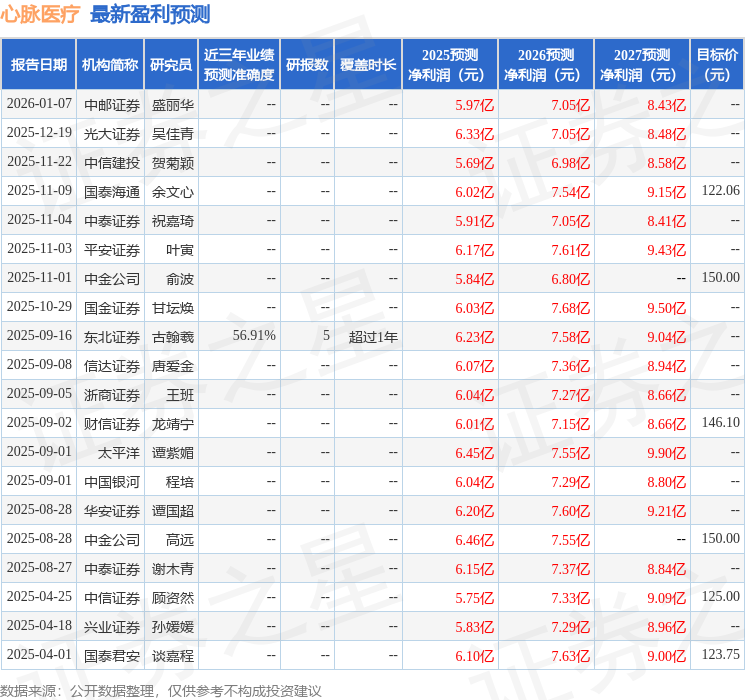Click the 研究员 column header

pos(171,65)
